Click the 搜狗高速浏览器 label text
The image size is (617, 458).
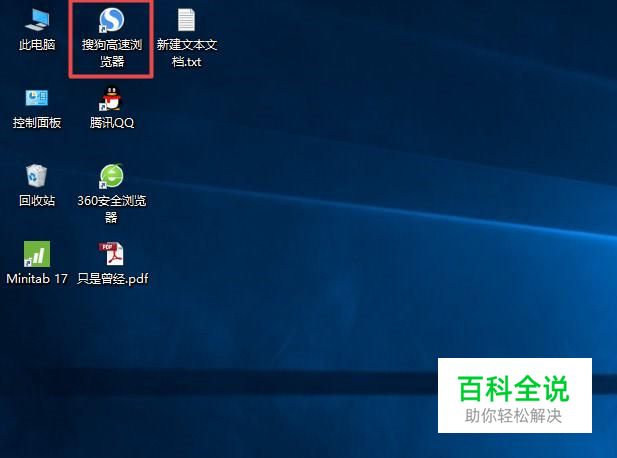pos(112,53)
